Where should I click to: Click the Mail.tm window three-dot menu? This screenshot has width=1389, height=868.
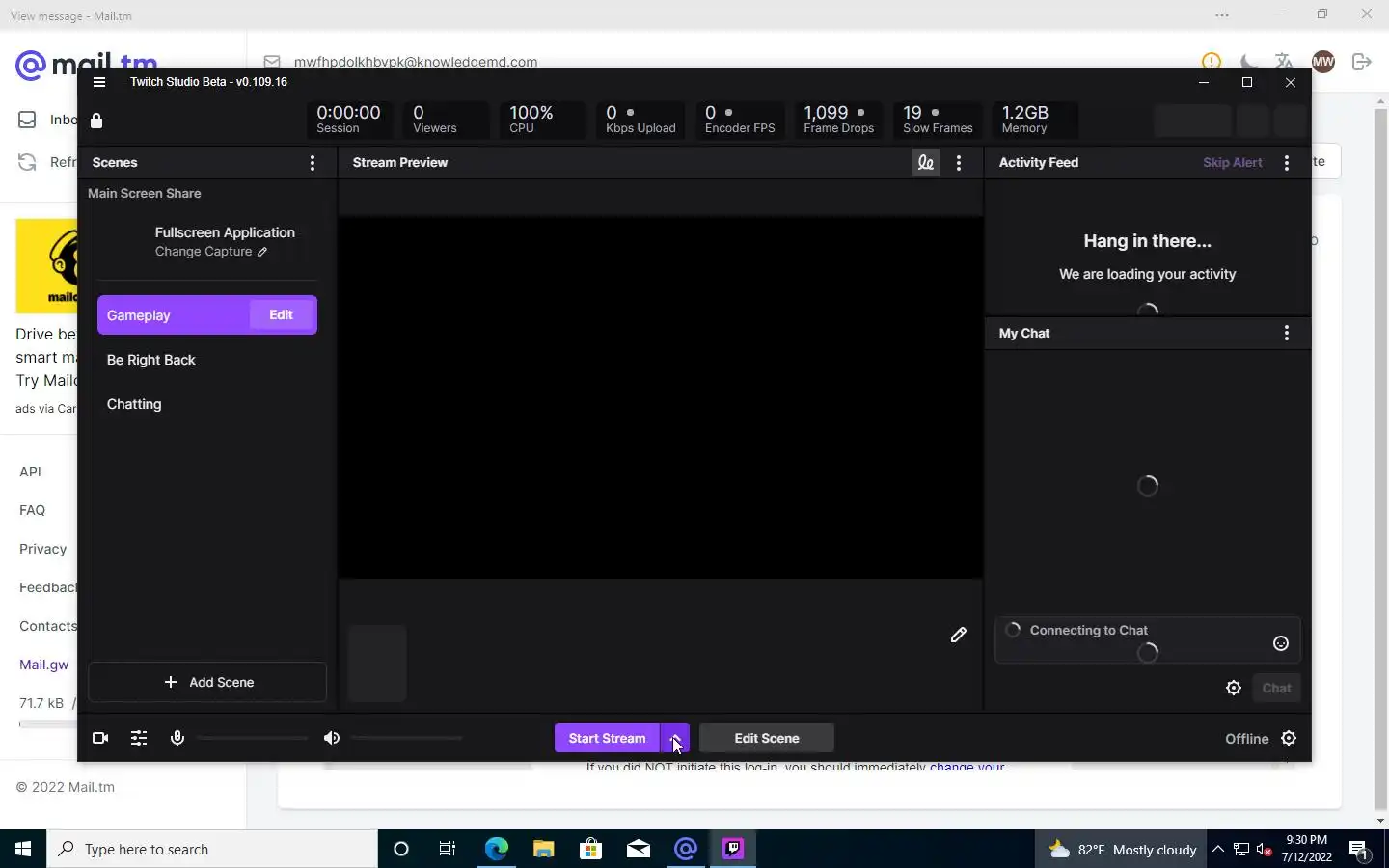click(1222, 14)
